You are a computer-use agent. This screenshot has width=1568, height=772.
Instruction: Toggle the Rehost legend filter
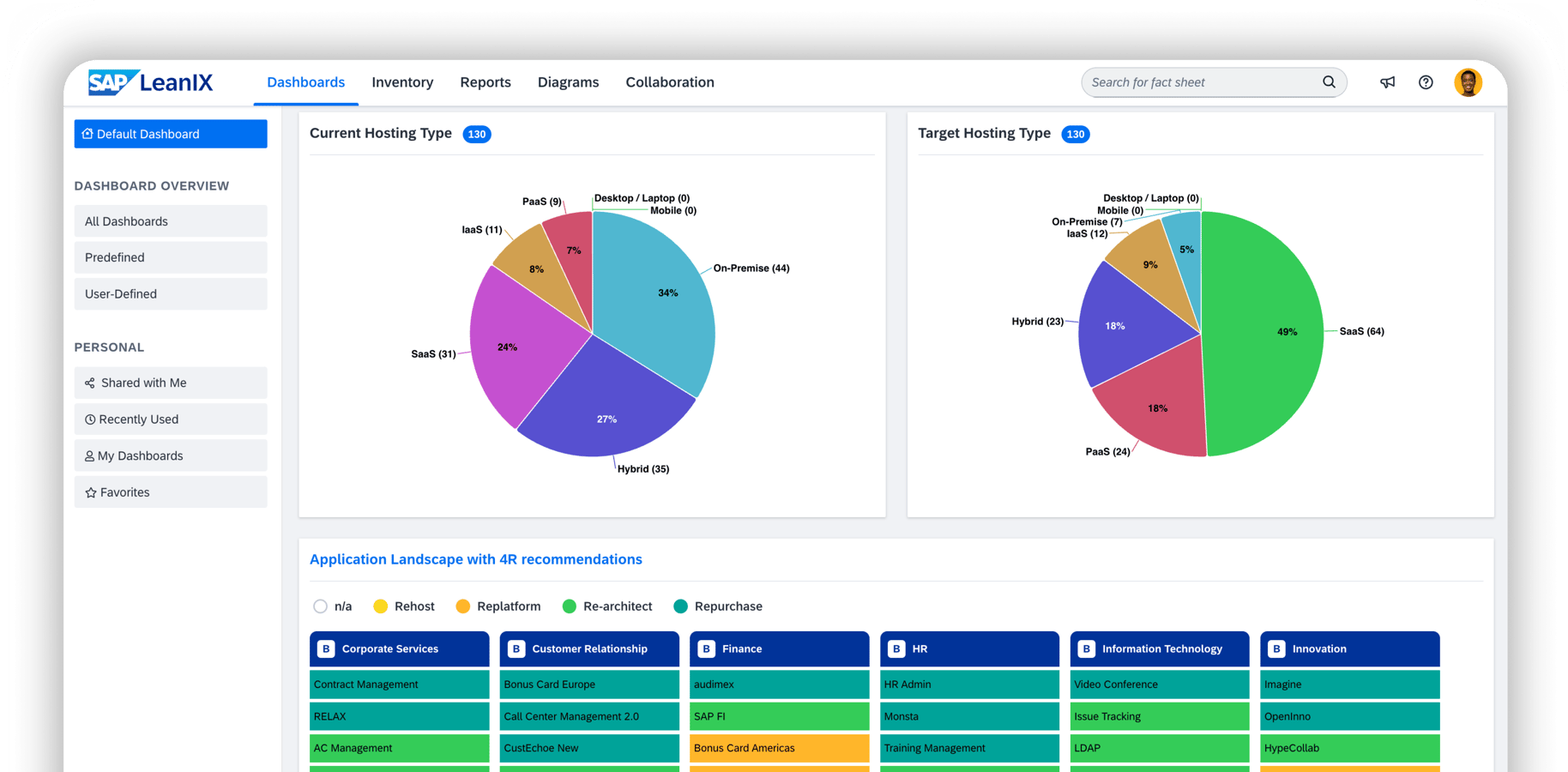point(404,606)
